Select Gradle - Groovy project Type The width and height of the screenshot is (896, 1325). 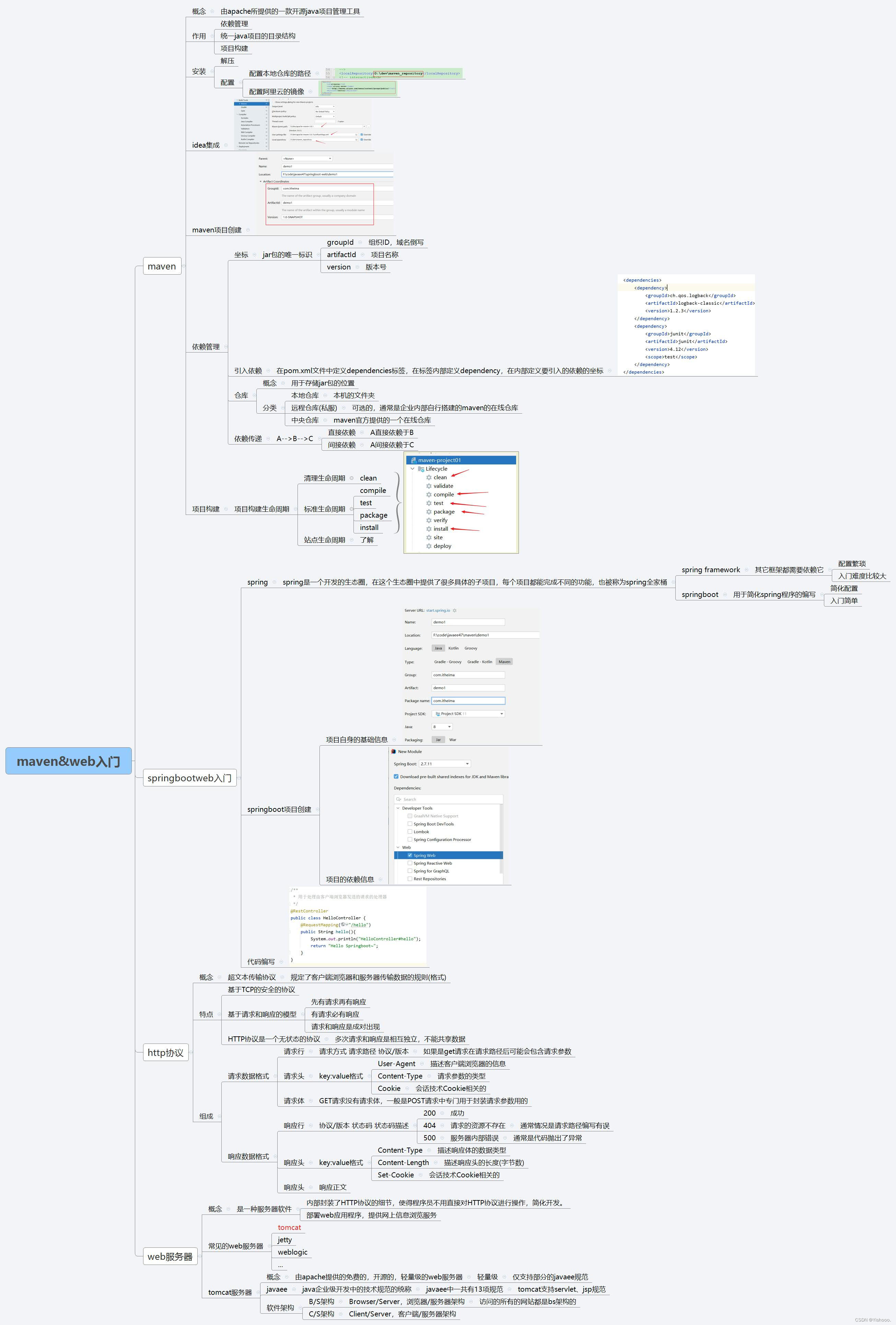[x=448, y=662]
